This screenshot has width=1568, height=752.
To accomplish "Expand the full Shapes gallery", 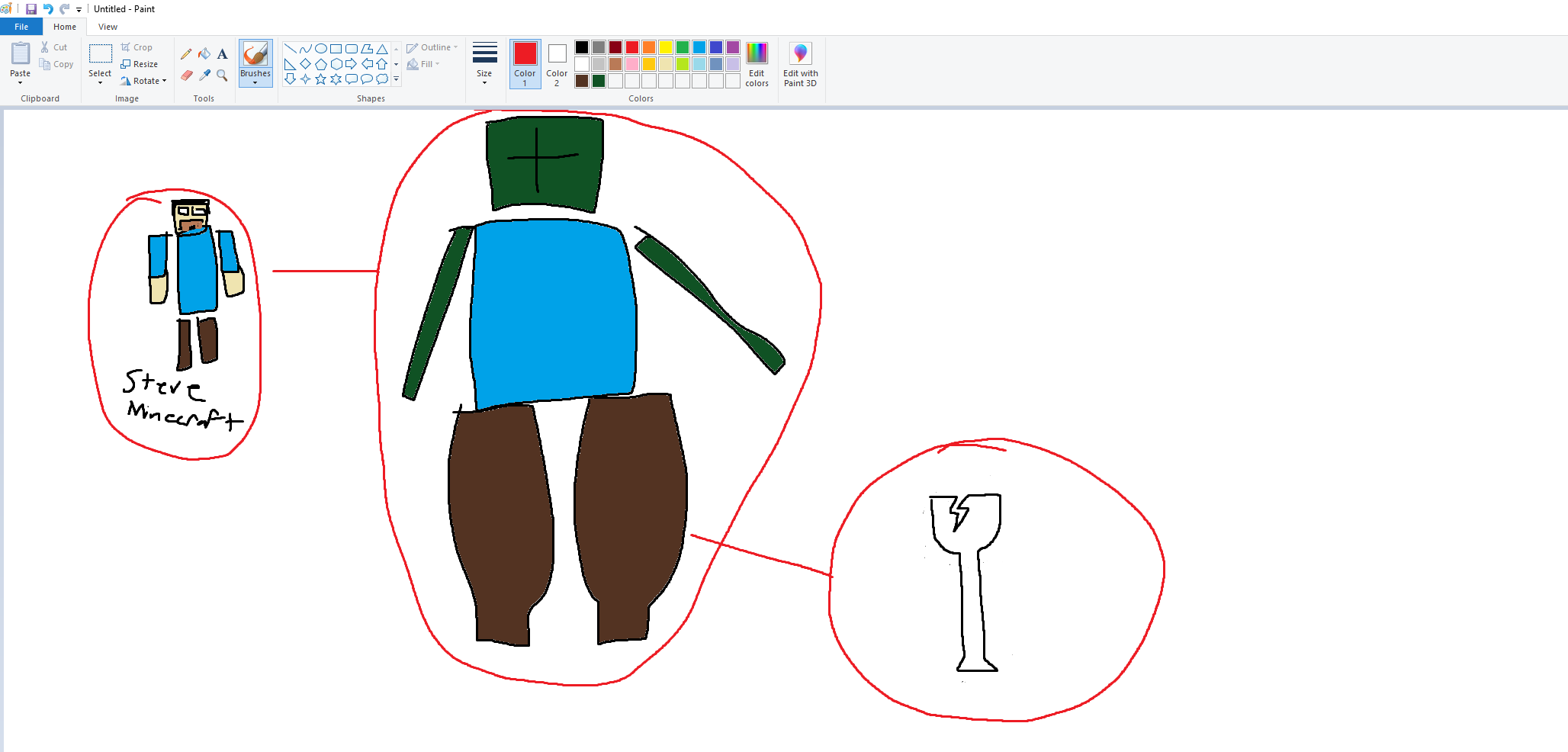I will 396,79.
